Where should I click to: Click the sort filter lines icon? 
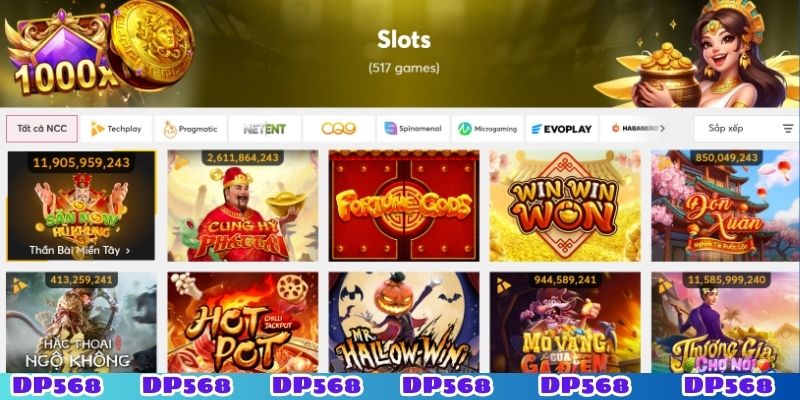(788, 129)
